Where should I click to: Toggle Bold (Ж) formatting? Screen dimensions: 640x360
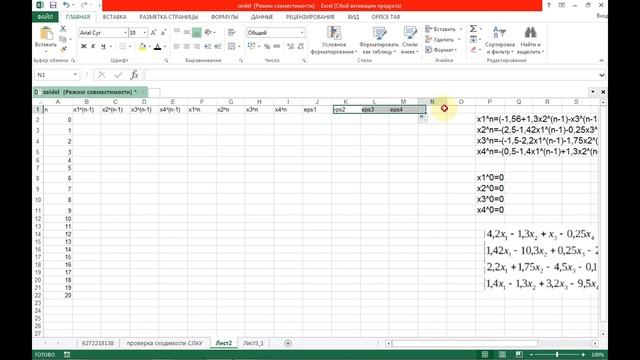(x=84, y=47)
